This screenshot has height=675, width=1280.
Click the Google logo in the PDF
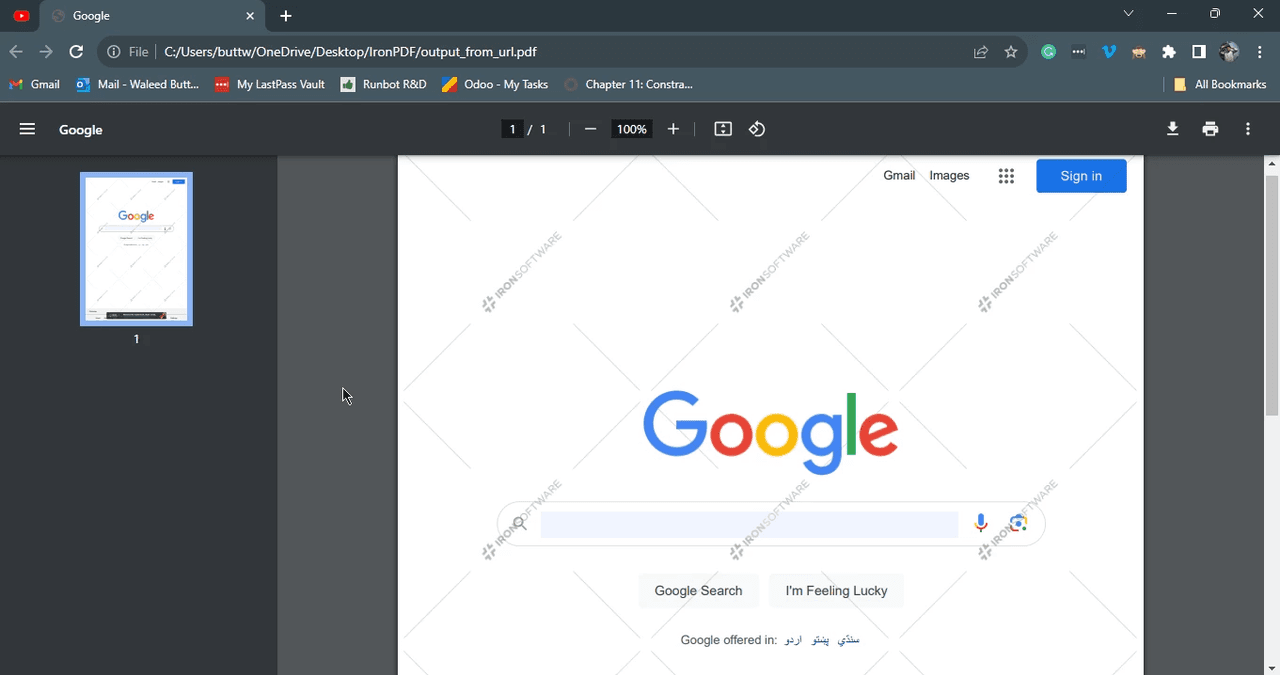(770, 432)
